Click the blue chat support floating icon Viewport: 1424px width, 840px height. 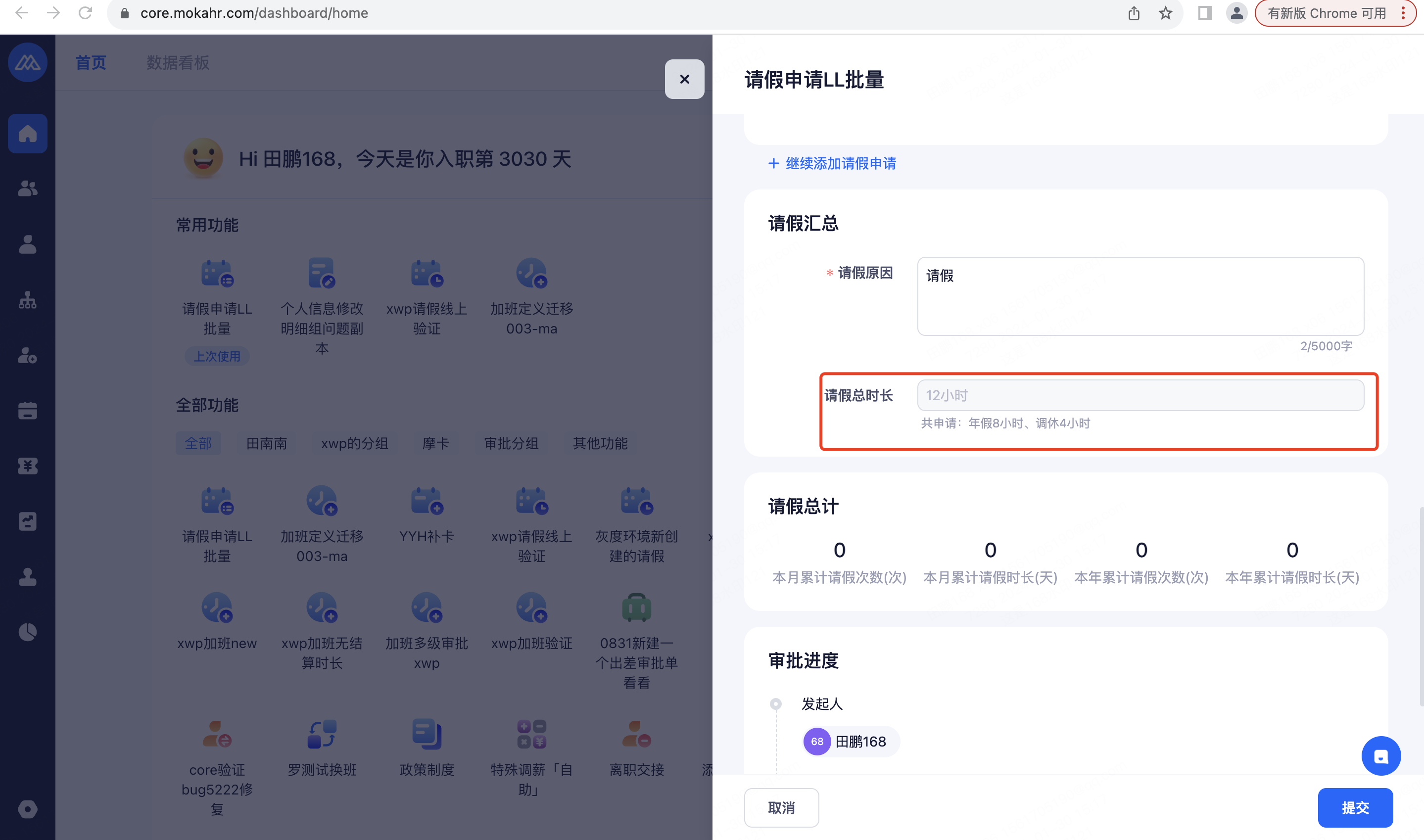coord(1380,756)
